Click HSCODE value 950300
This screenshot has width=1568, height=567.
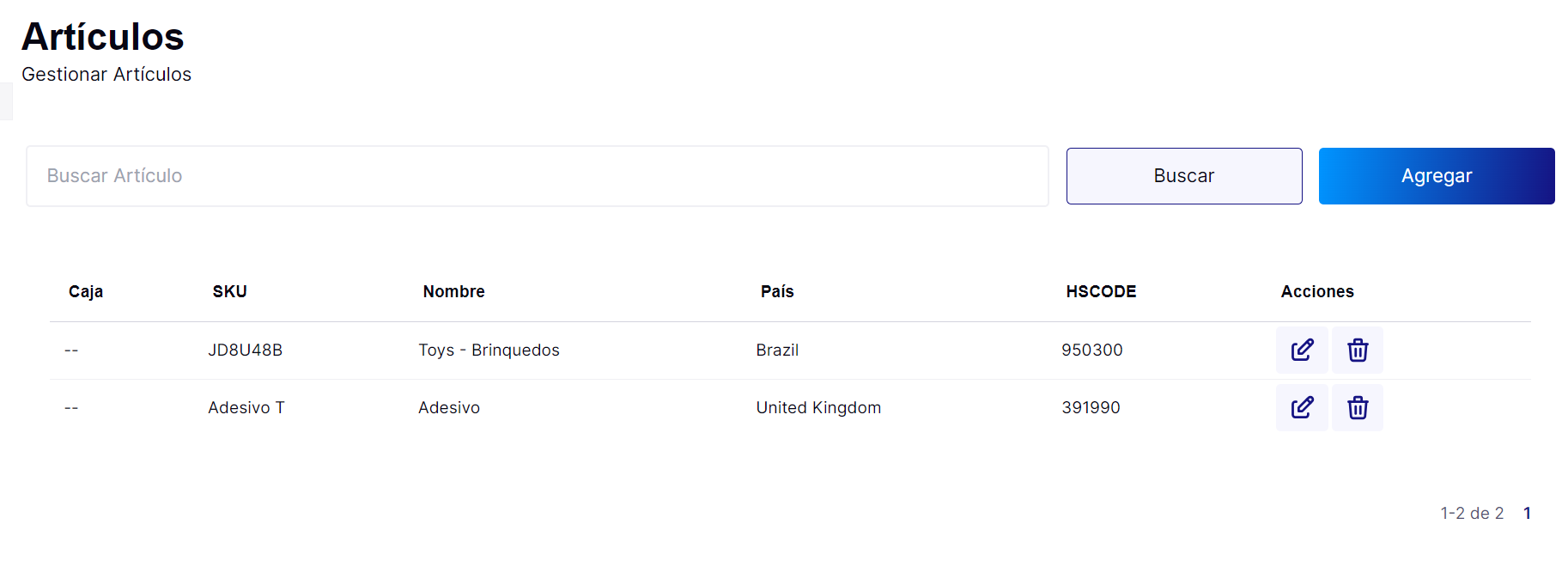1092,350
